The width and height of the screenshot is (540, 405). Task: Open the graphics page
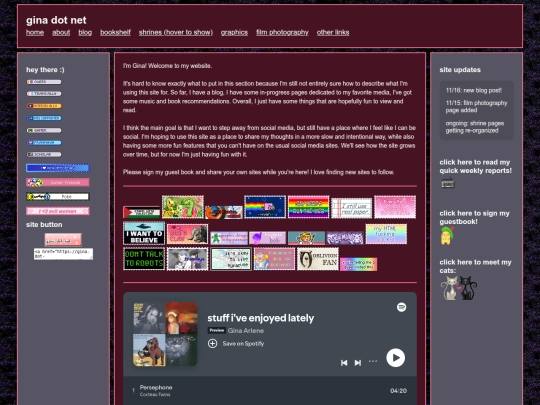[x=234, y=32]
